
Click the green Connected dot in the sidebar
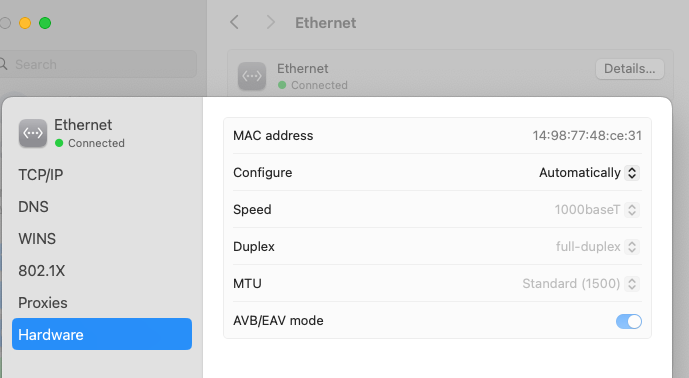coord(59,143)
